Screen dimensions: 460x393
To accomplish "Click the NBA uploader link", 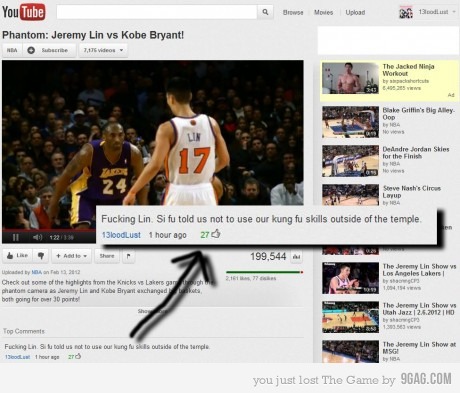I will [x=36, y=272].
